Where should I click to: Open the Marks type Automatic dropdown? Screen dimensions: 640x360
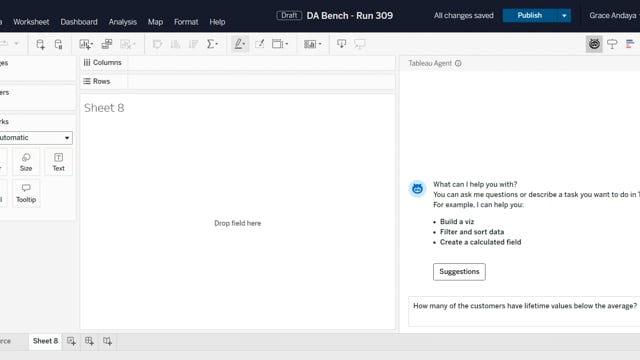point(35,138)
